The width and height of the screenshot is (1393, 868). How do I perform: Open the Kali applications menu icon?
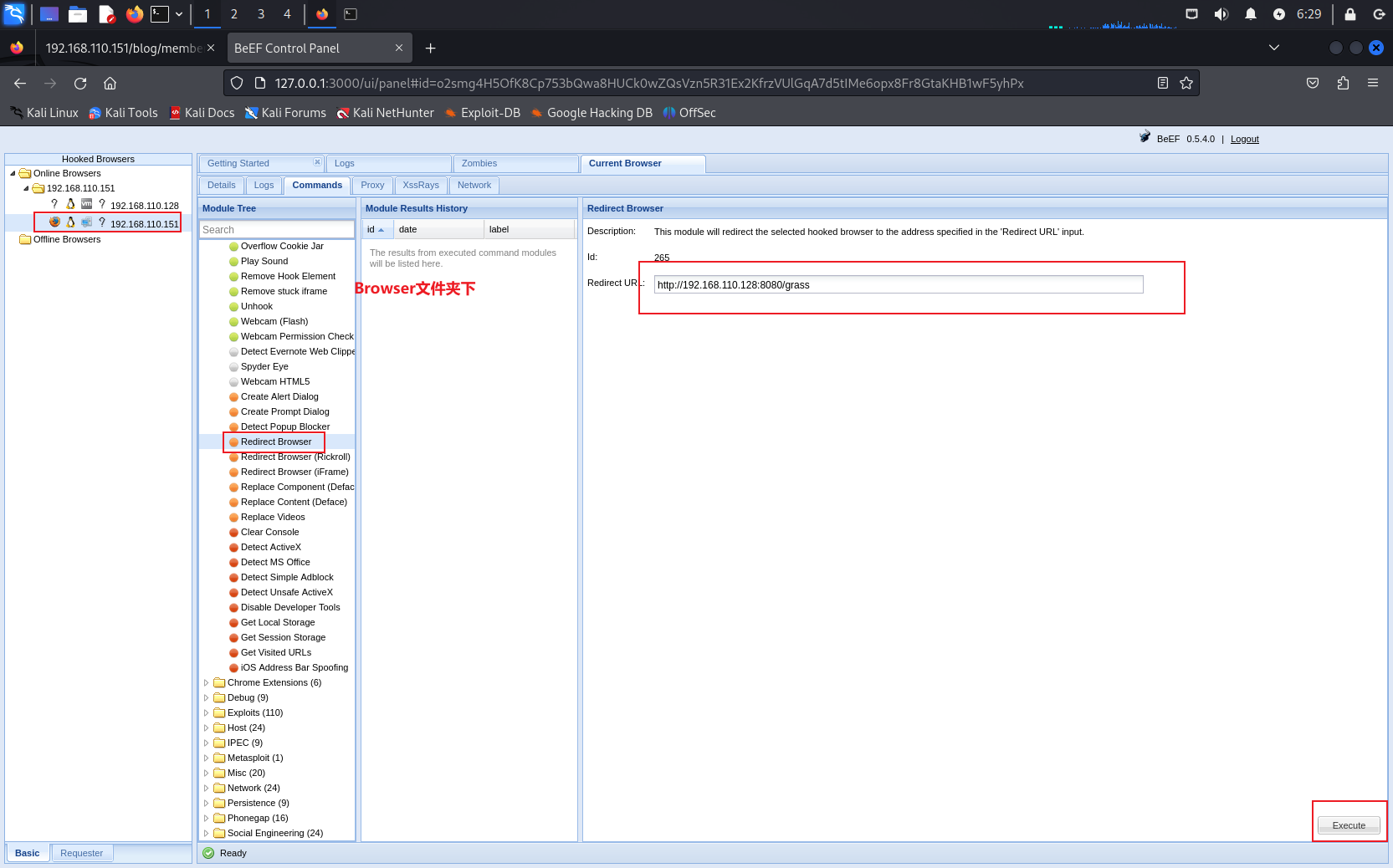14,13
